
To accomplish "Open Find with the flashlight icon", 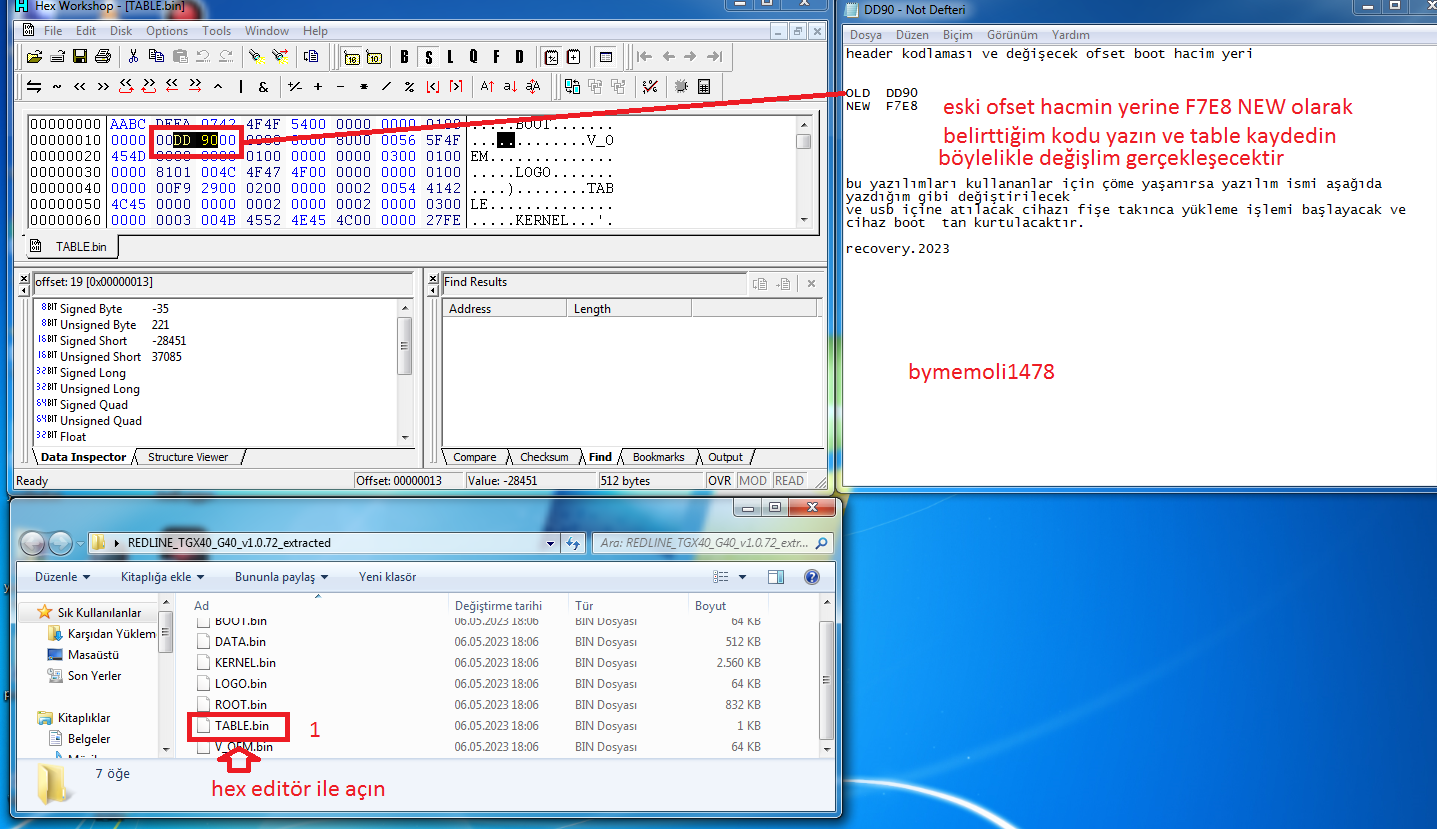I will point(256,56).
